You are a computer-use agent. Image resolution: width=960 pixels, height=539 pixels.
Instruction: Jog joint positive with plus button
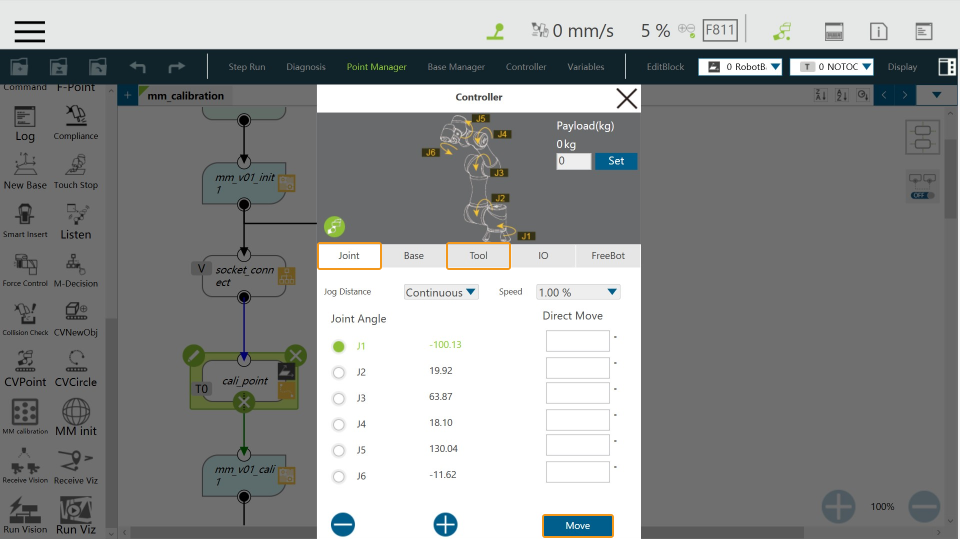(445, 524)
